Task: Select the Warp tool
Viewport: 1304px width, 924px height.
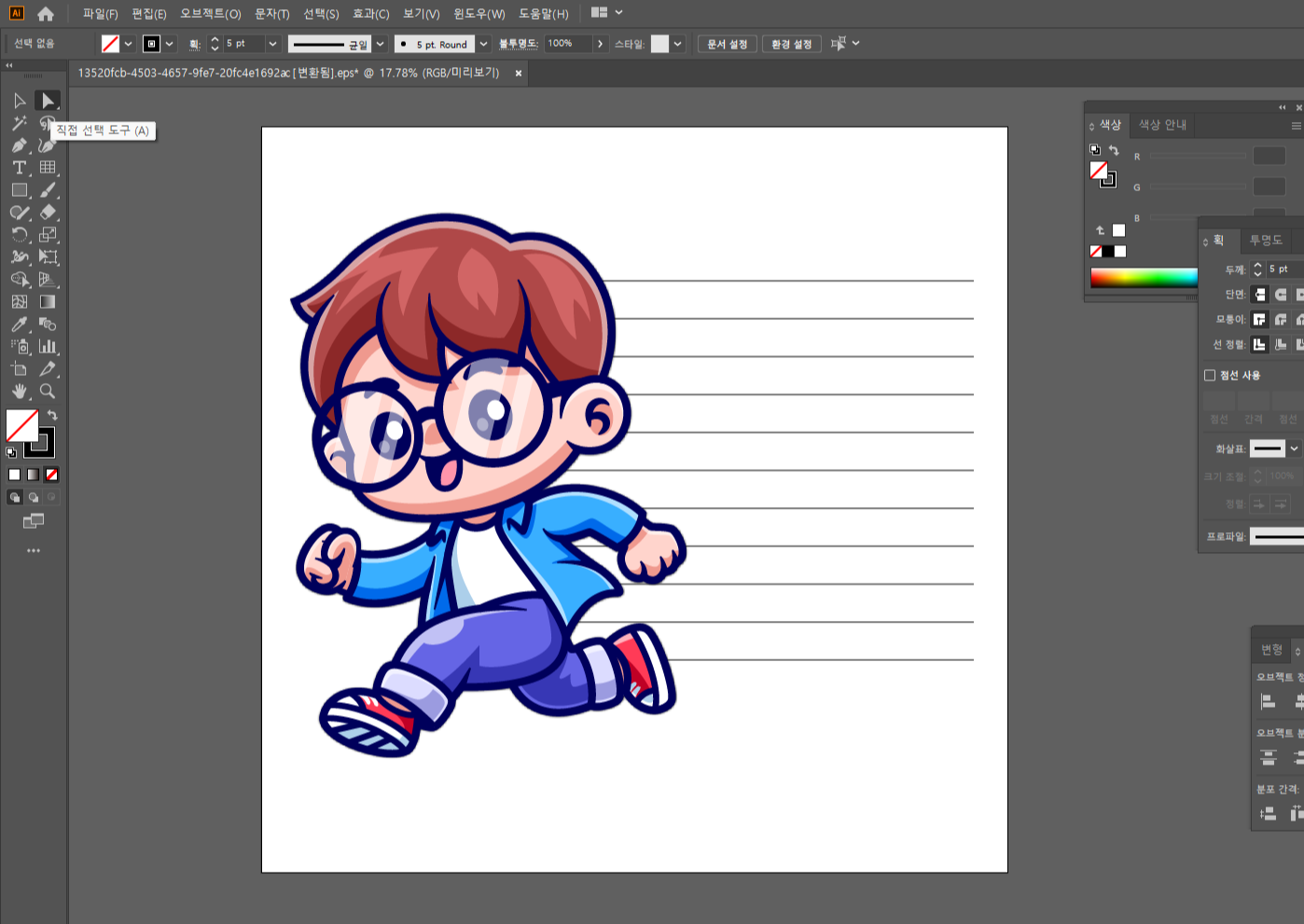Action: click(20, 257)
